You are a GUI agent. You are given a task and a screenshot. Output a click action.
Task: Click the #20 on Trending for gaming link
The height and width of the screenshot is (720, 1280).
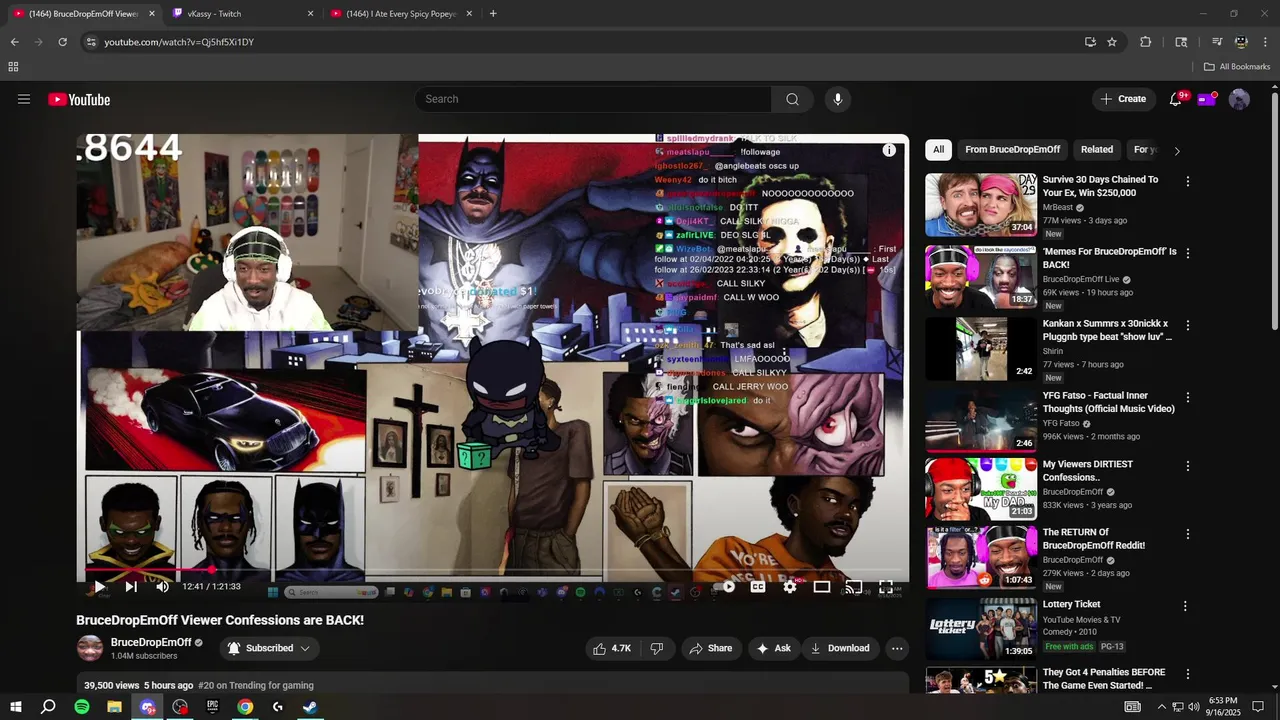256,686
